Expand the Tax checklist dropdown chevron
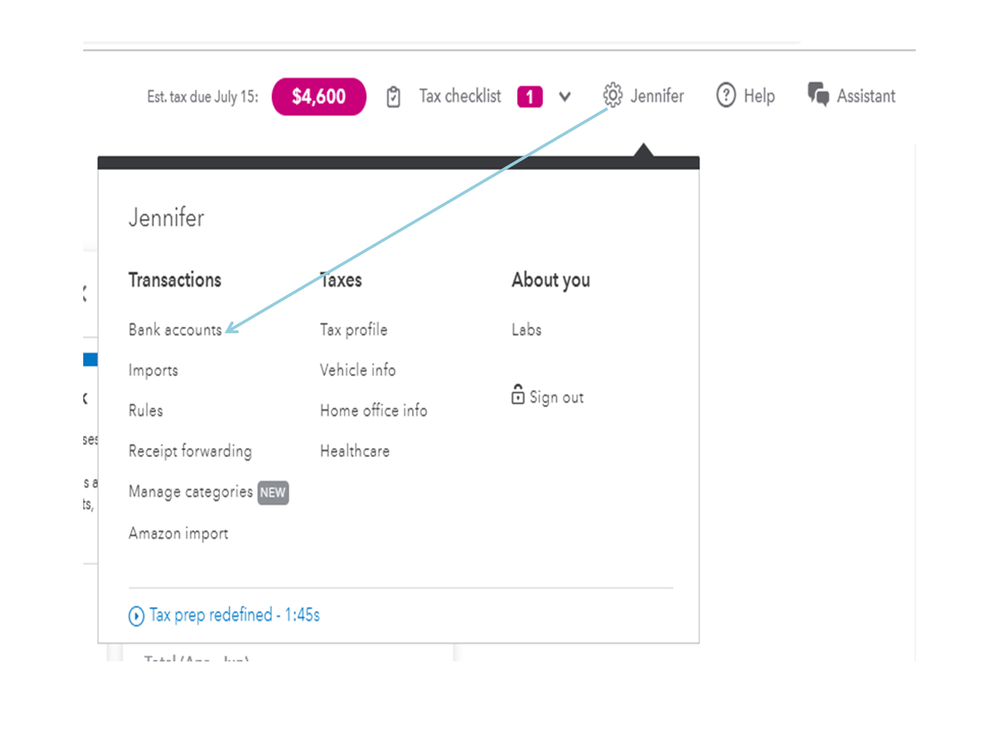 [565, 97]
